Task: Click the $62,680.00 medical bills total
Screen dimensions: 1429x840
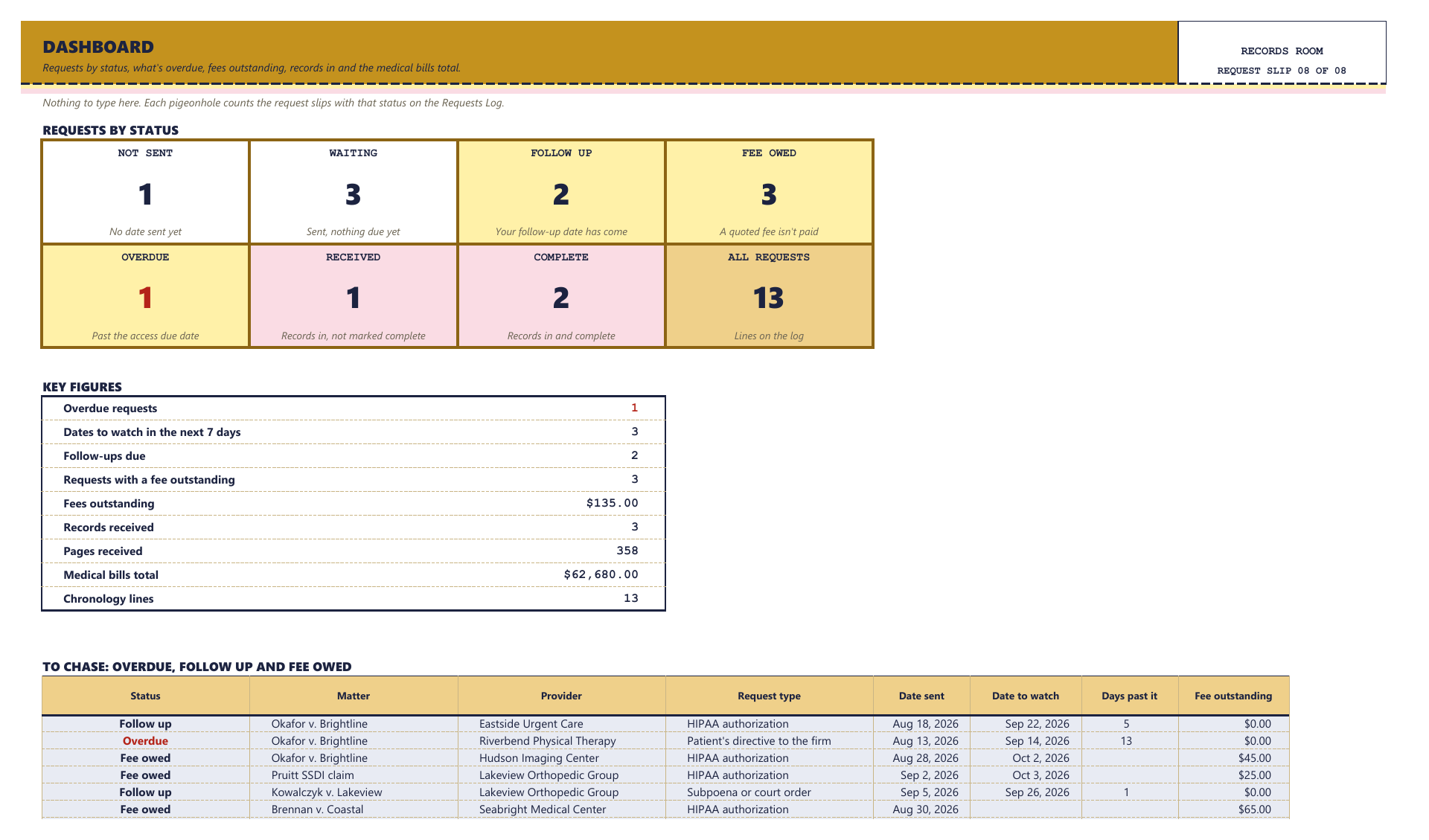Action: 601,574
